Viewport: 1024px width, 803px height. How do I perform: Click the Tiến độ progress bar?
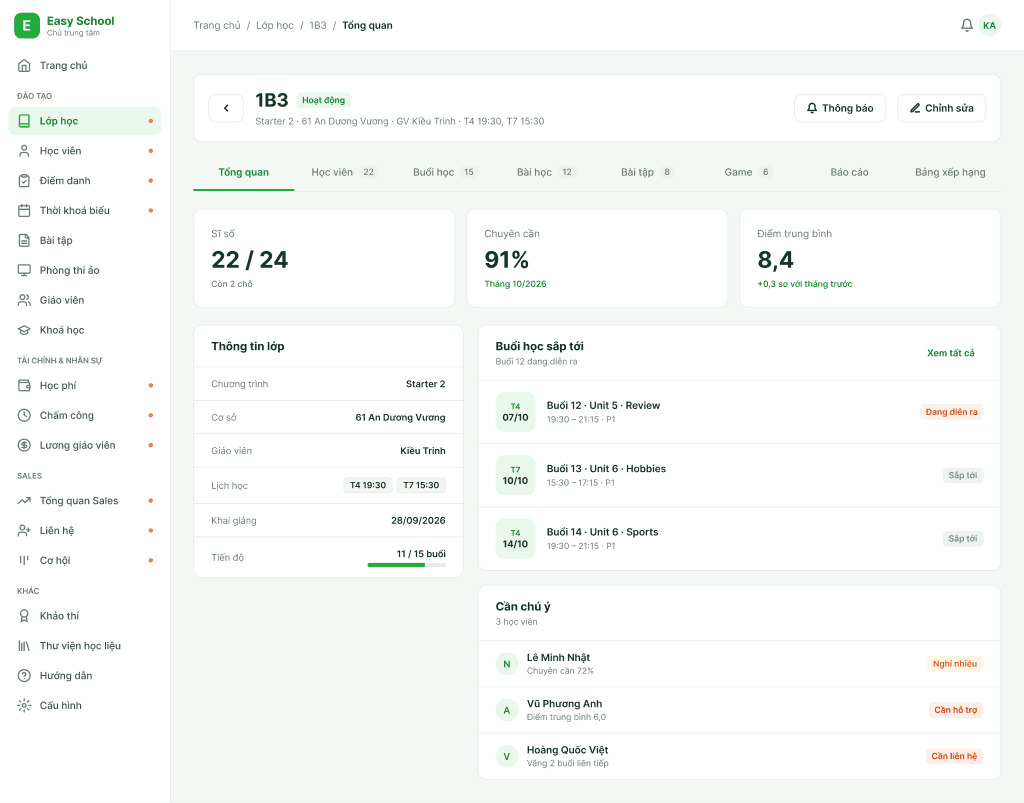(406, 565)
